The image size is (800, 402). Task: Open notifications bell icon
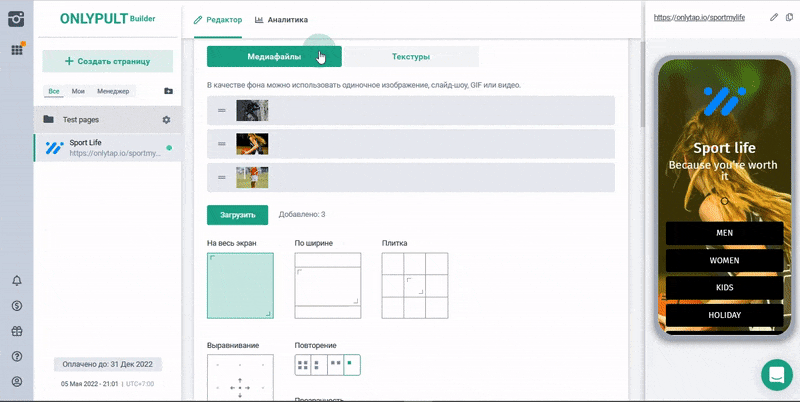(16, 281)
